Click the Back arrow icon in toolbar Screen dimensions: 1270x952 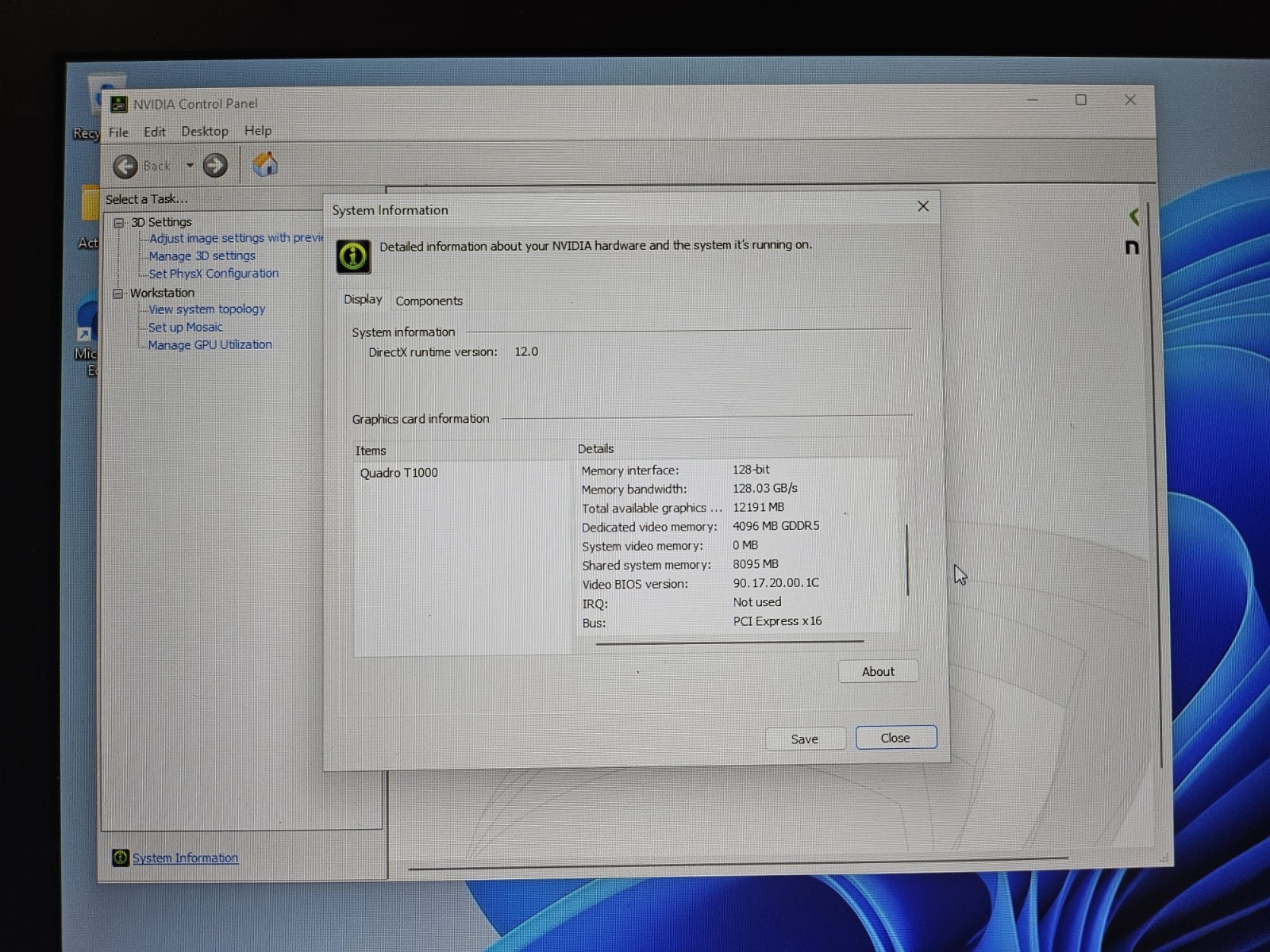[x=125, y=166]
